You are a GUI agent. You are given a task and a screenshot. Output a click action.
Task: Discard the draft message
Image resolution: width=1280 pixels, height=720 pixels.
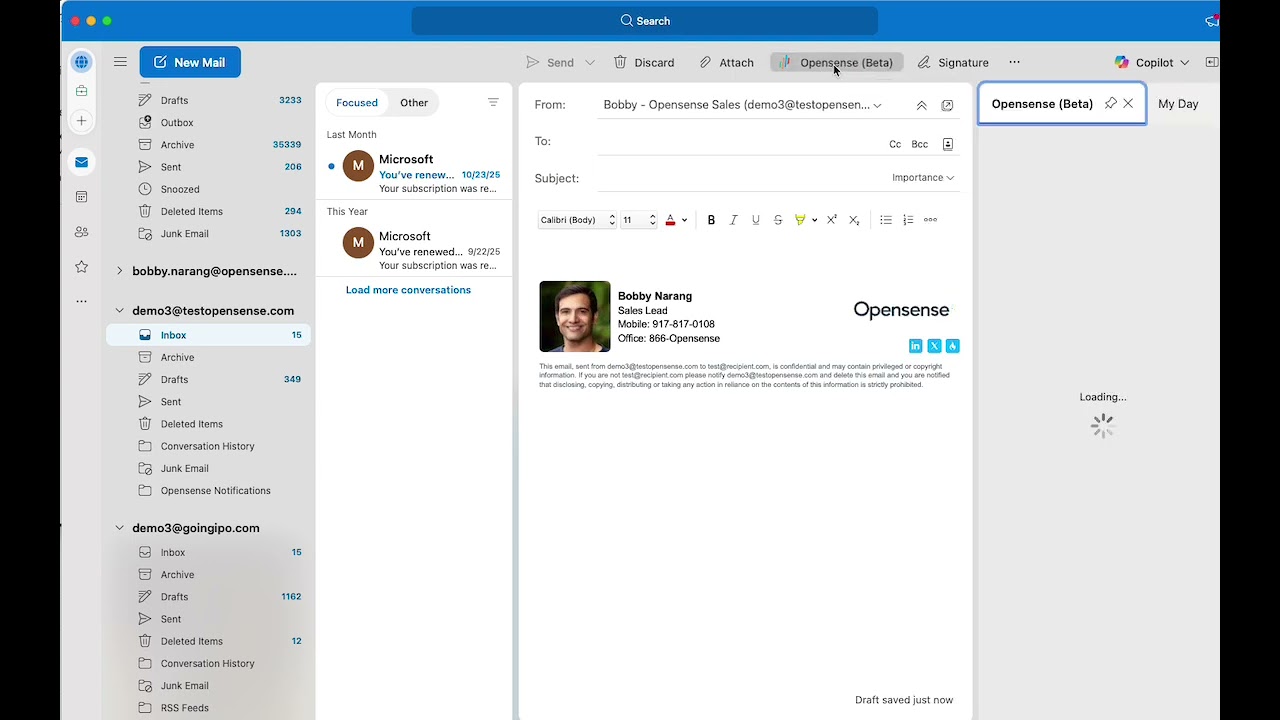tap(644, 62)
